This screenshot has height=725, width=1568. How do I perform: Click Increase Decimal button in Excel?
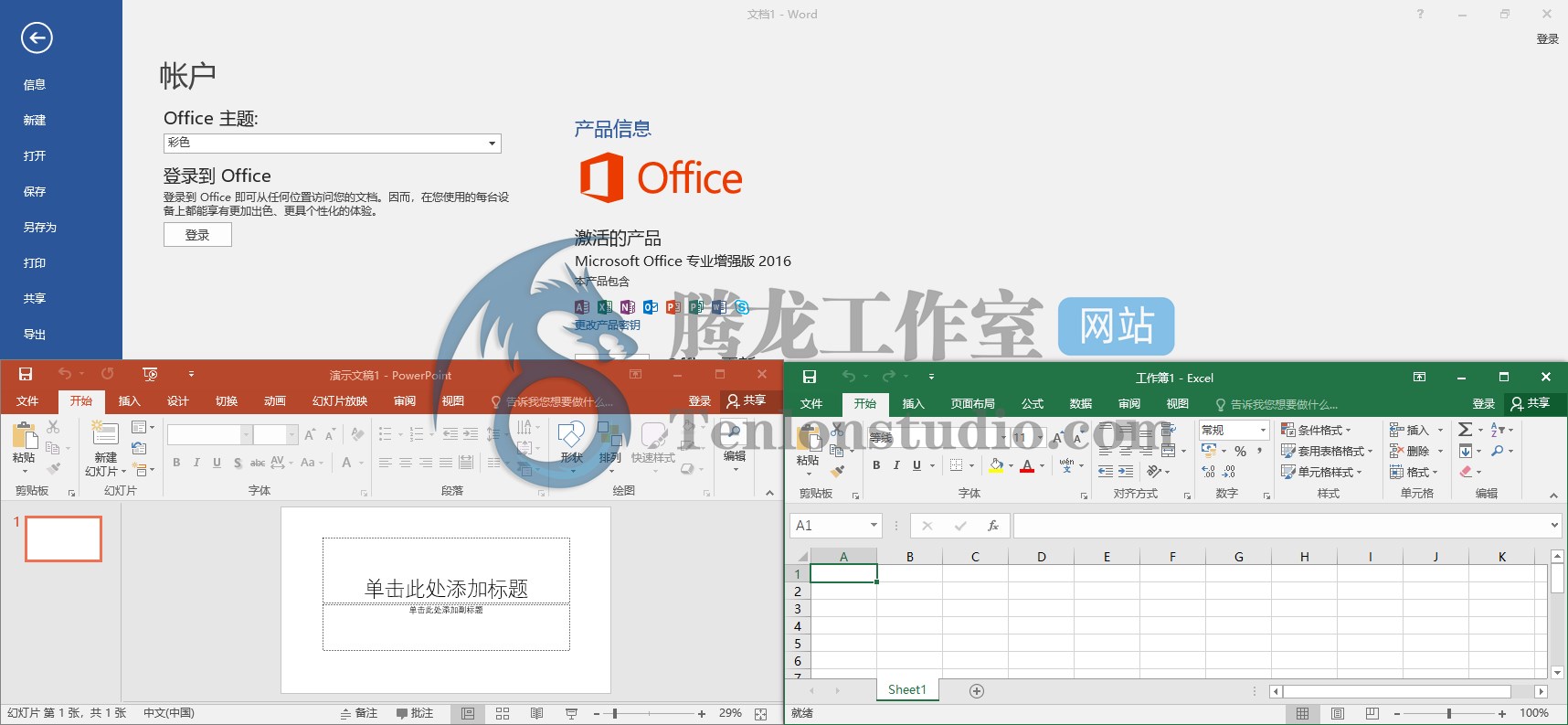(x=1209, y=472)
